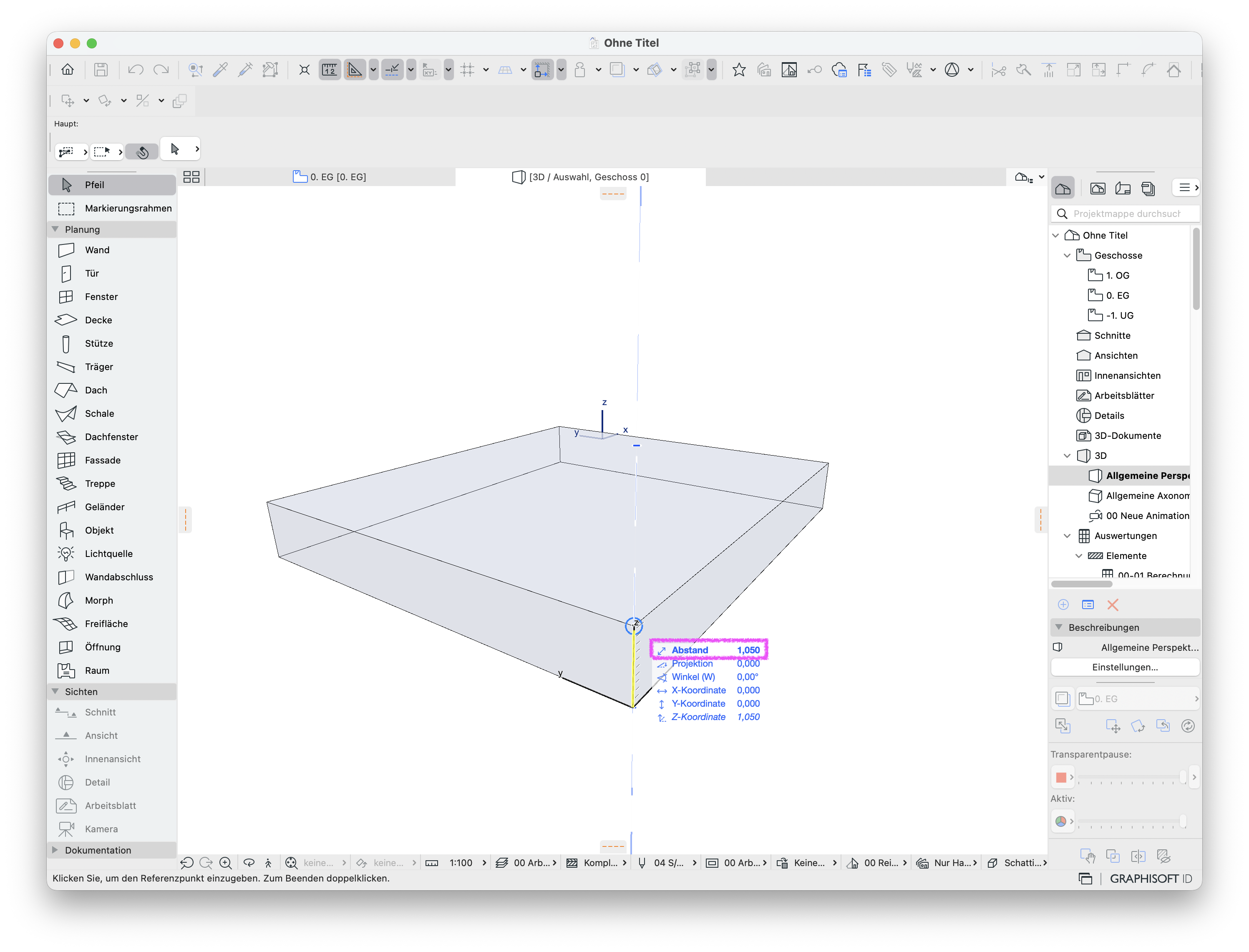Collapse the Auswertungen tree node

(1068, 536)
